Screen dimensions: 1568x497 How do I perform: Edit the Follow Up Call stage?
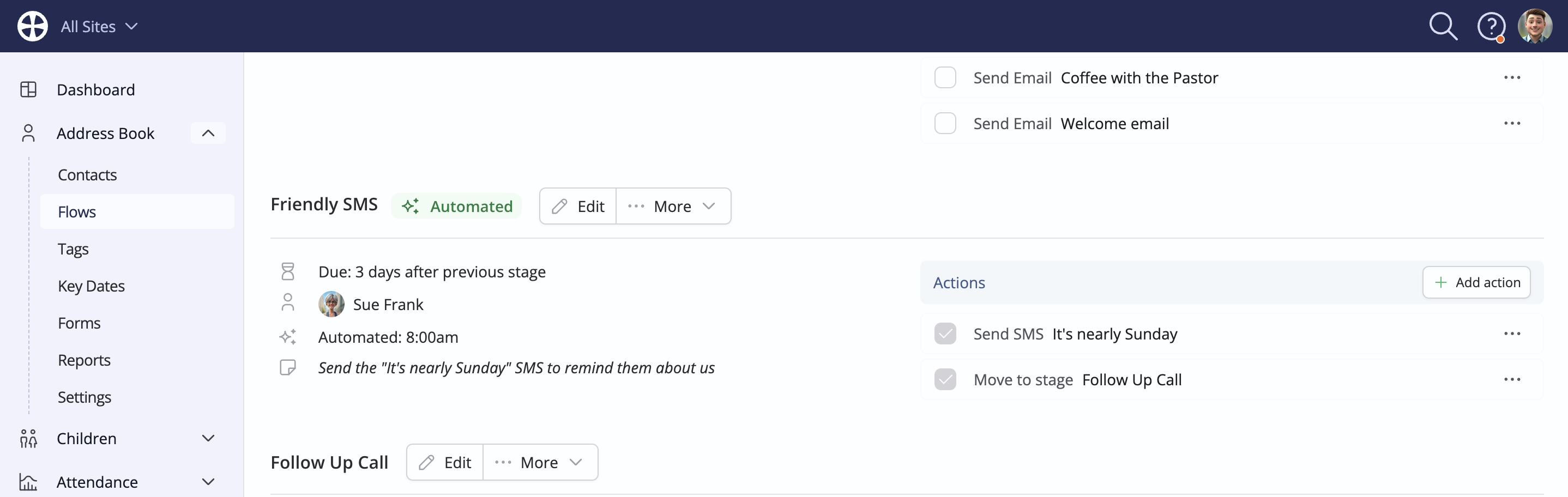pyautogui.click(x=445, y=462)
